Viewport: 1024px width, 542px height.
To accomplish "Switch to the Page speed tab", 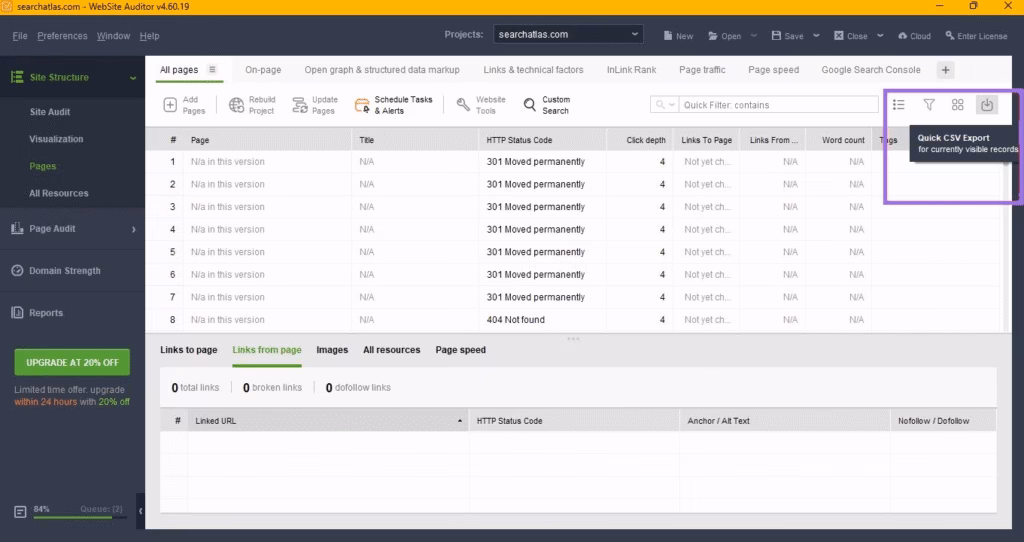I will pos(773,70).
